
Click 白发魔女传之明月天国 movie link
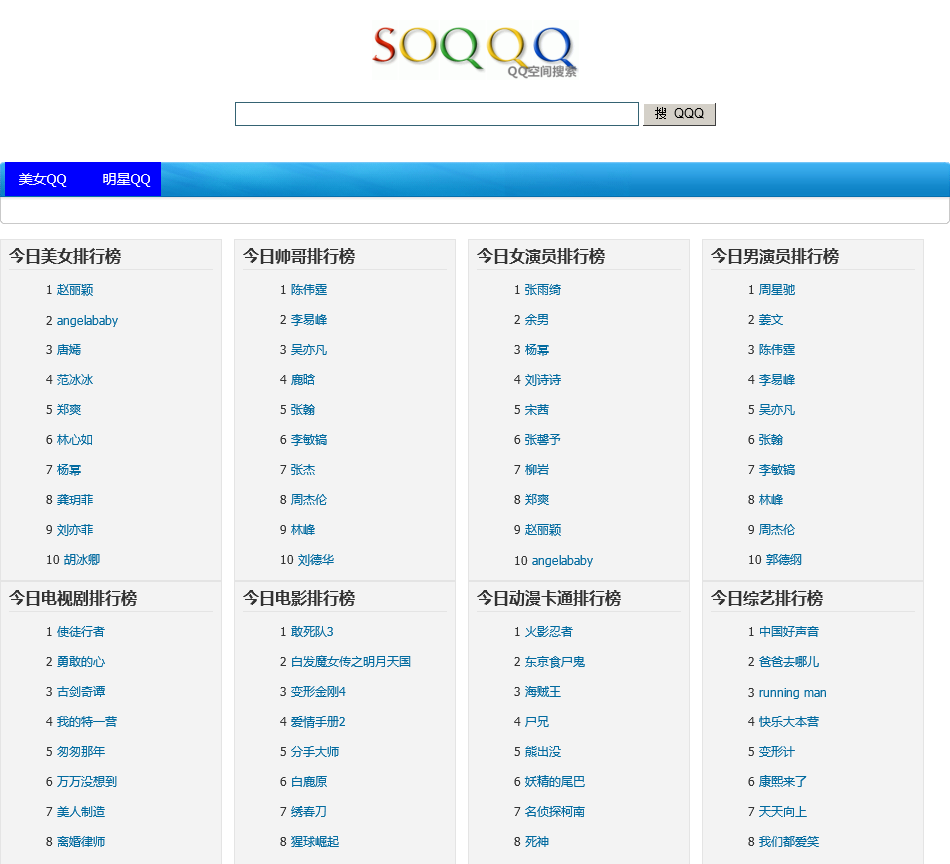tap(351, 662)
